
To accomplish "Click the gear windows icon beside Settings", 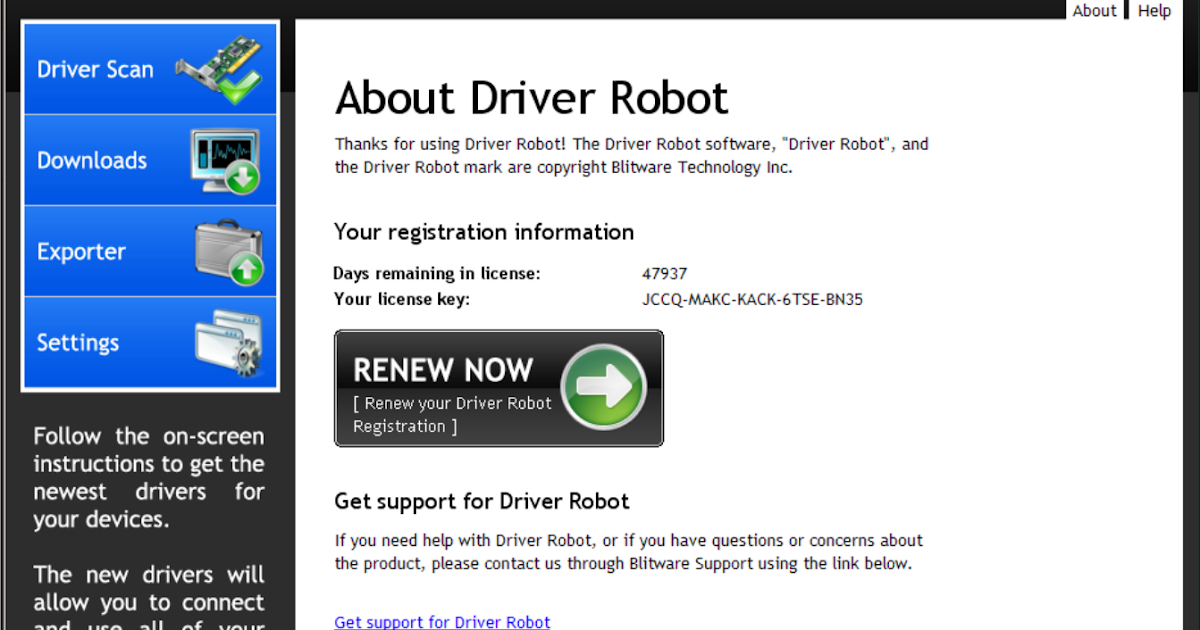I will point(228,344).
